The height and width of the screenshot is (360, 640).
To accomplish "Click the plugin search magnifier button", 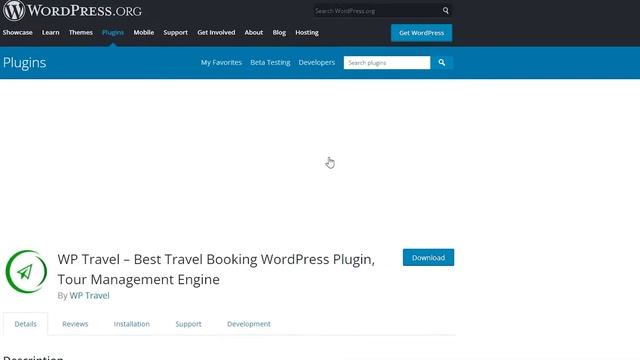I will click(442, 62).
